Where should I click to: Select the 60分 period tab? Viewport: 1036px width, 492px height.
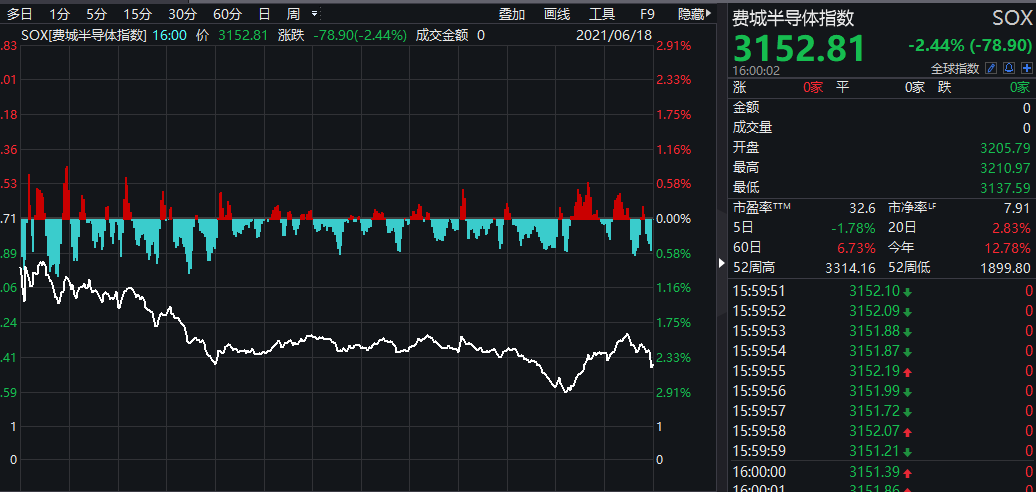tap(227, 14)
